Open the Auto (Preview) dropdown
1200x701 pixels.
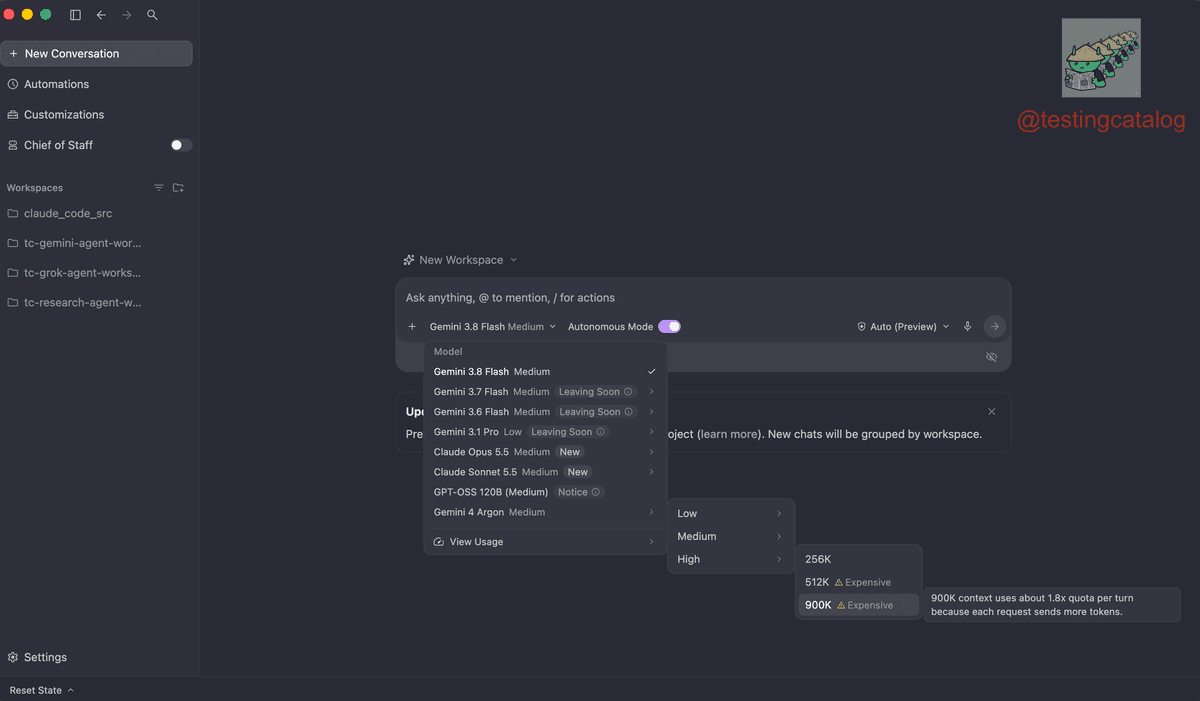point(903,326)
